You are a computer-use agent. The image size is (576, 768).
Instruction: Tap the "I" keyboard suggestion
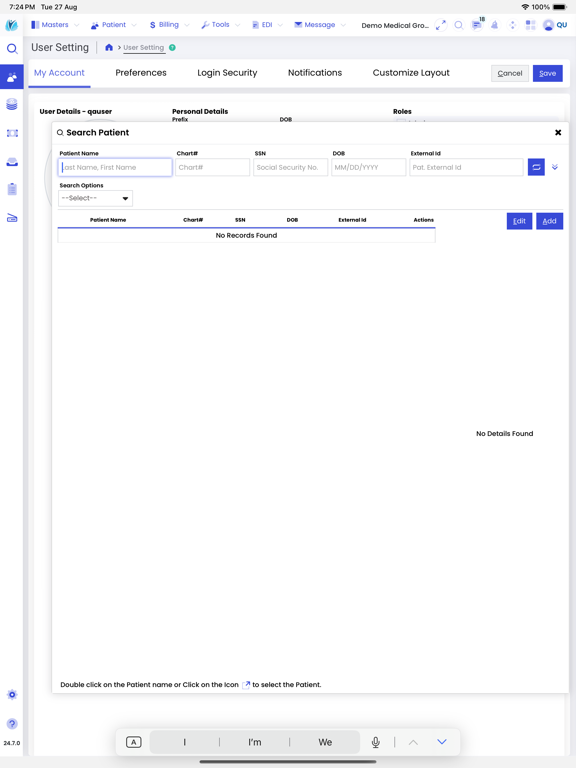[x=185, y=742]
